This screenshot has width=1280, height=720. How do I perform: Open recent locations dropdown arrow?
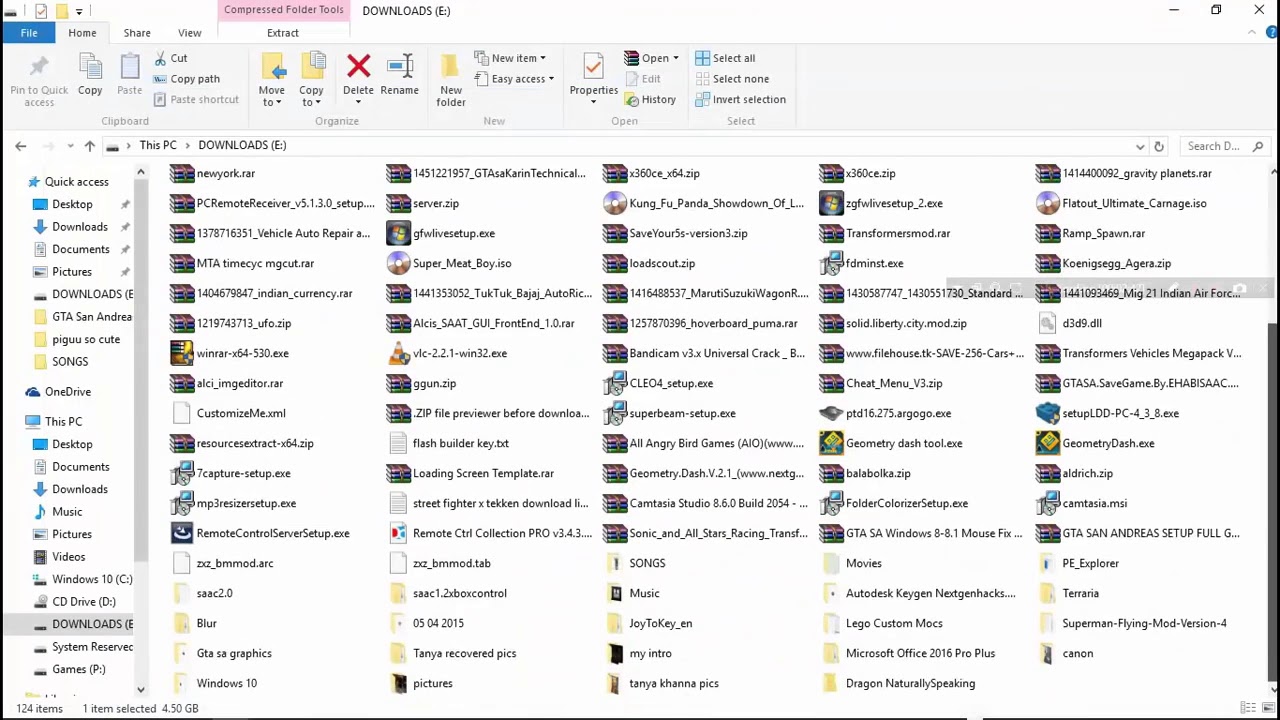click(x=70, y=146)
